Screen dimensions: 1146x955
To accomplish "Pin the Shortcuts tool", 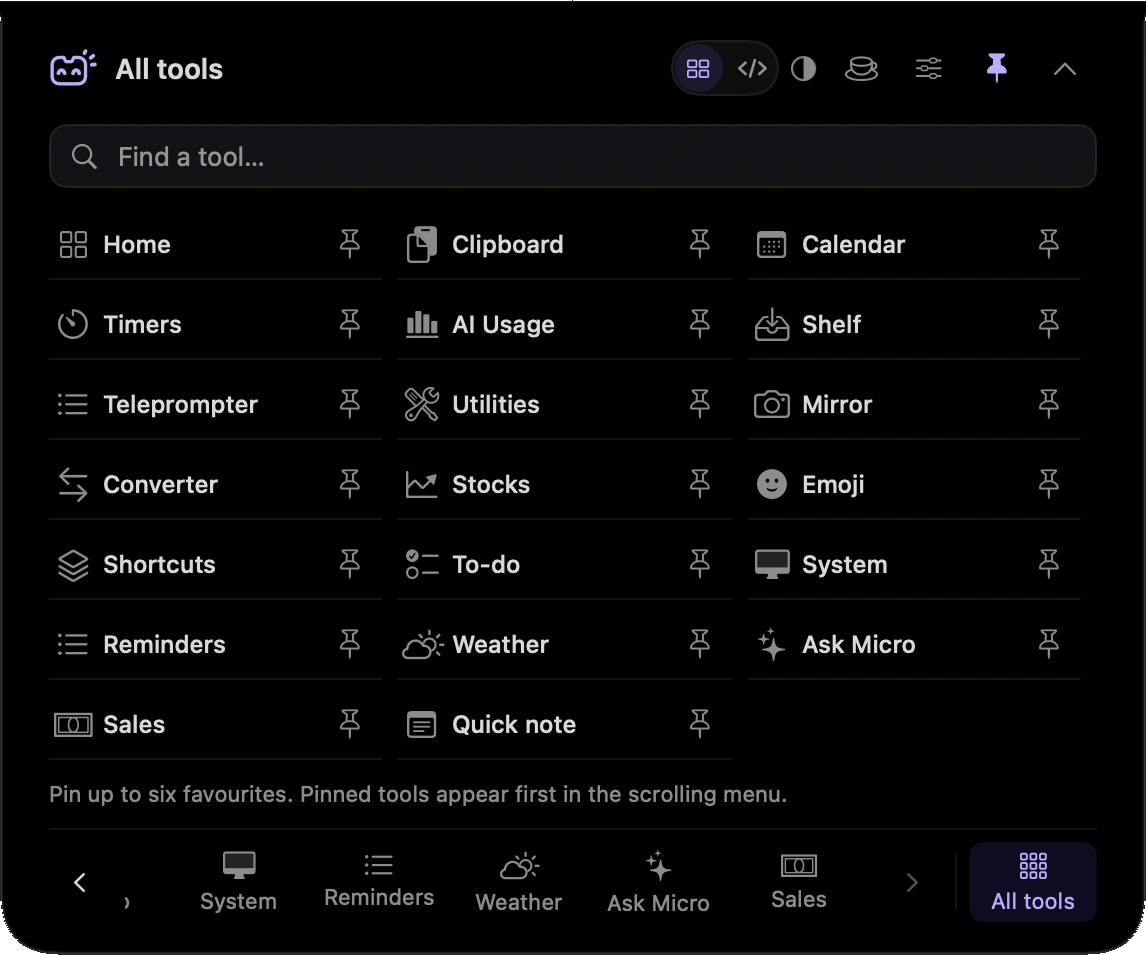I will pyautogui.click(x=350, y=563).
